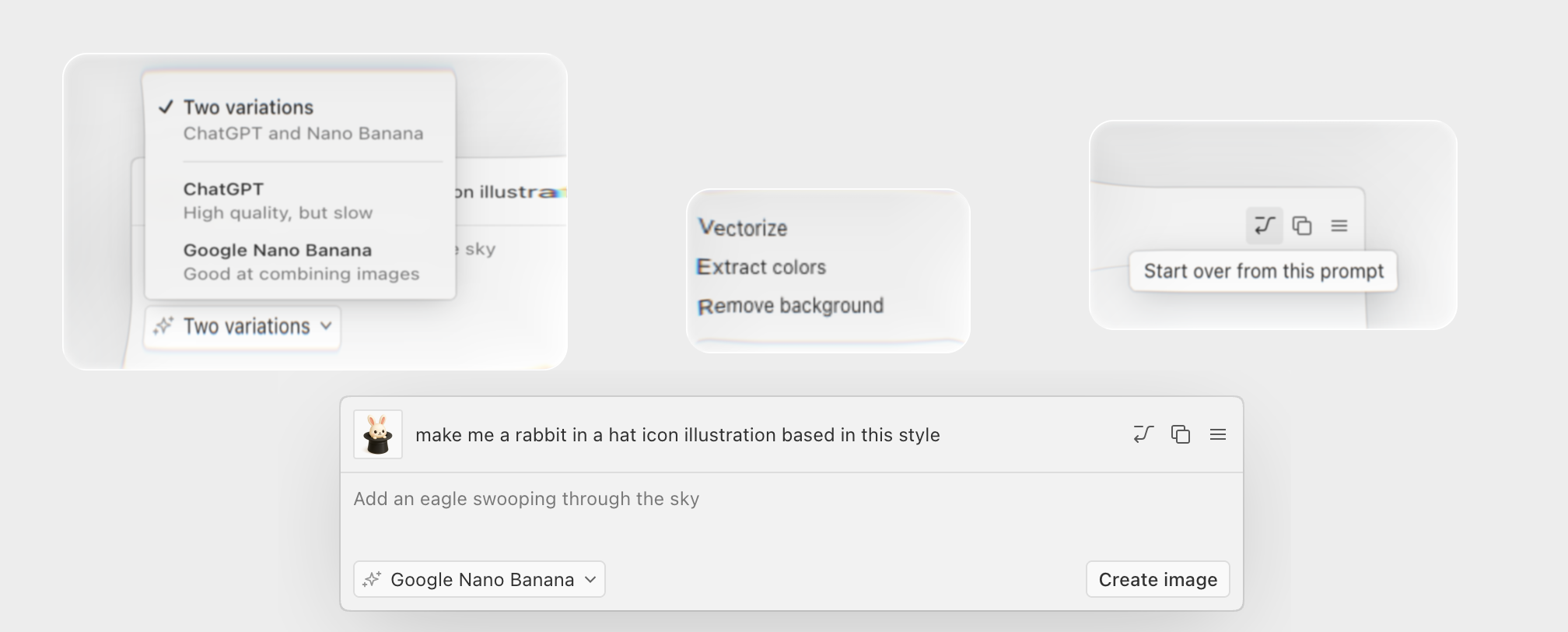1568x632 pixels.
Task: Select Extract colors menu entry
Action: point(761,267)
